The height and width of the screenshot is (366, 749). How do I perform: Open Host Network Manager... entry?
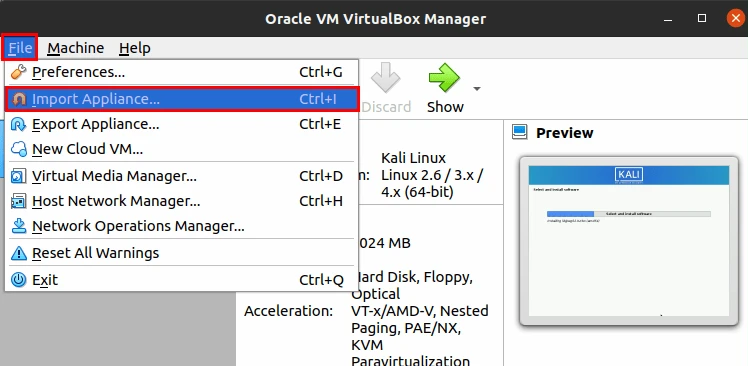(x=182, y=201)
